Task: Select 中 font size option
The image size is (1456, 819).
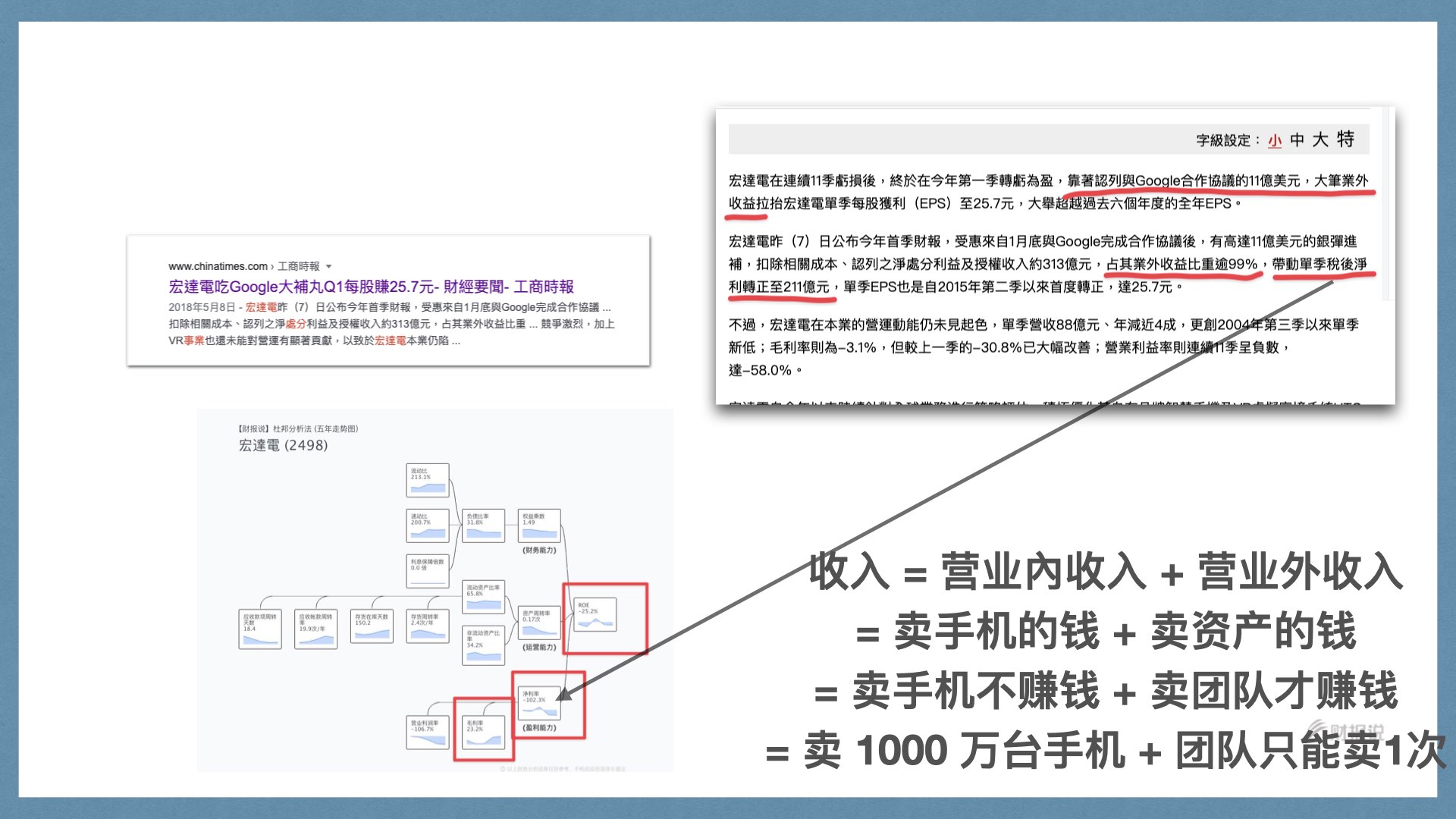Action: (x=1298, y=140)
